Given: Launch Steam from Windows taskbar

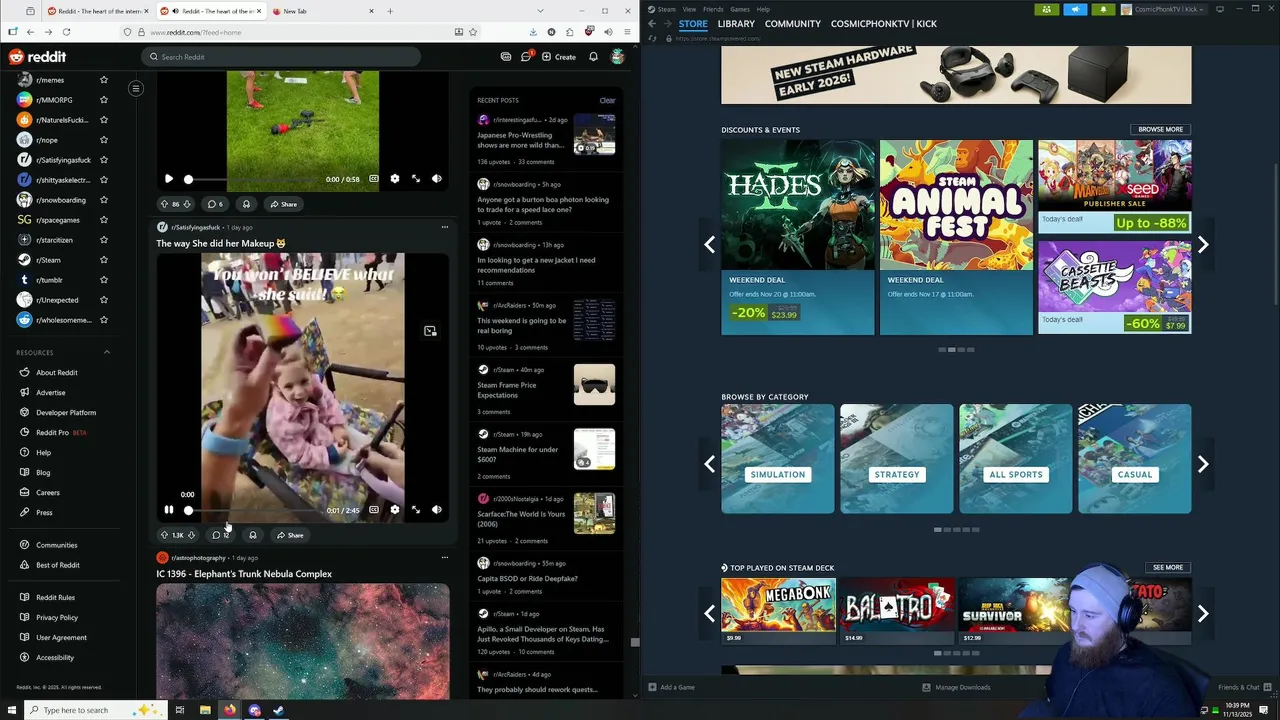Looking at the screenshot, I should [279, 710].
